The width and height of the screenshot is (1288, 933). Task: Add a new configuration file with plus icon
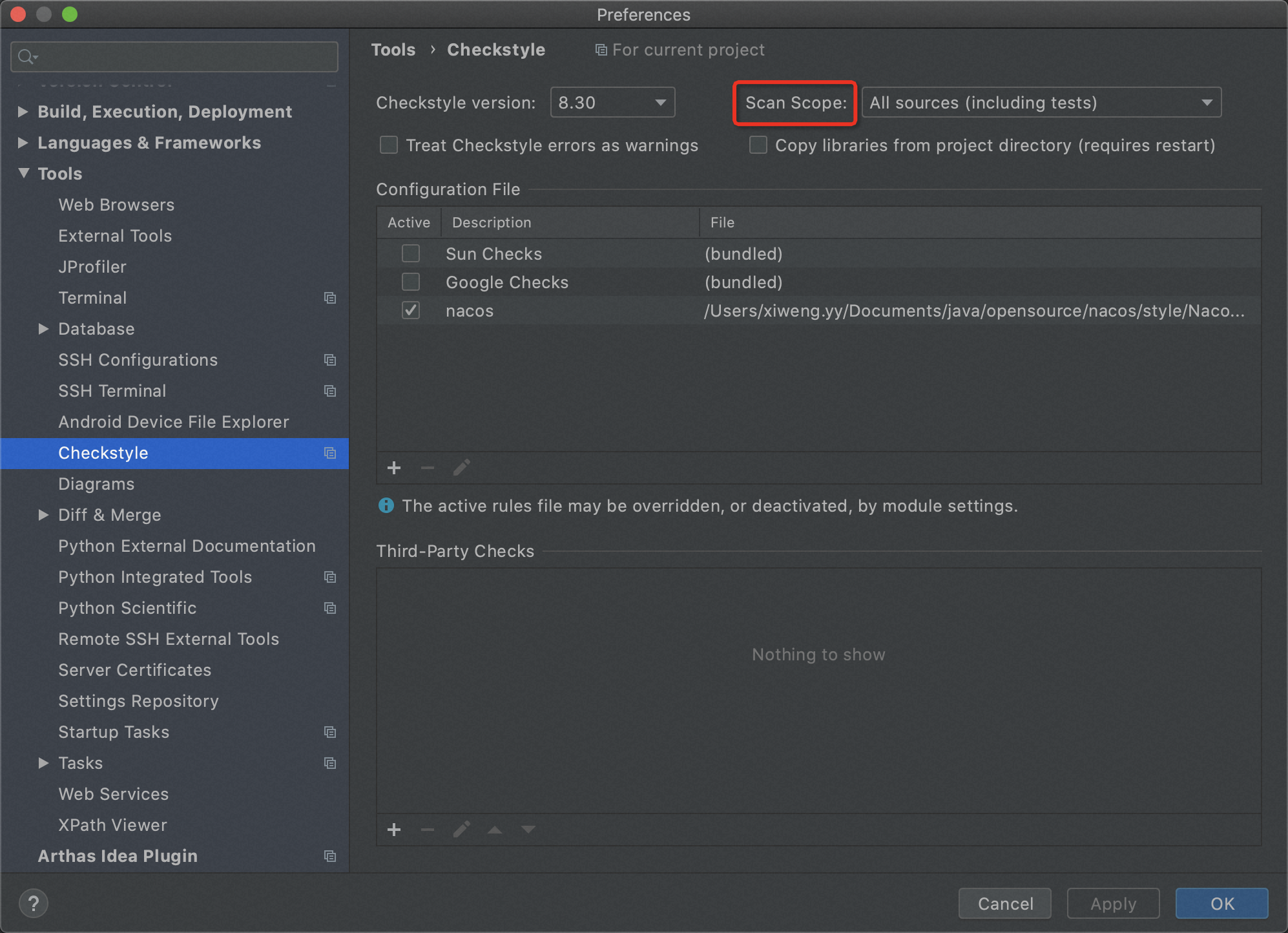click(x=394, y=468)
